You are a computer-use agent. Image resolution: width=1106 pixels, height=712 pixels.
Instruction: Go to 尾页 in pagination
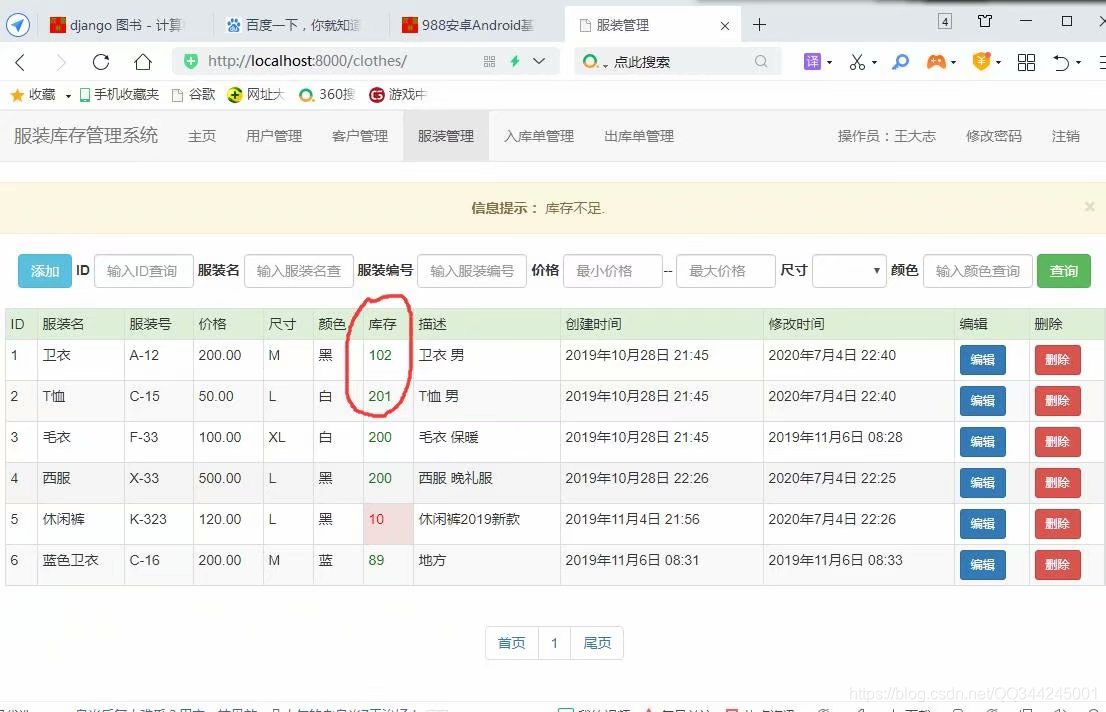coord(597,643)
